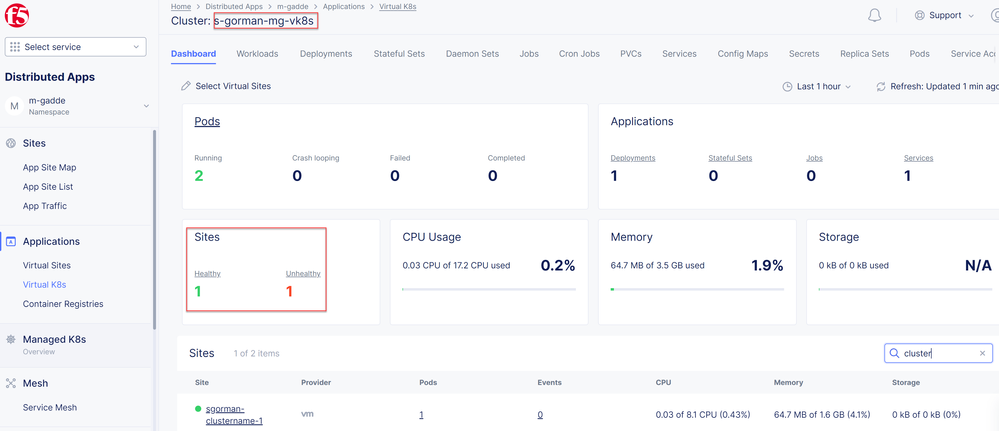Click the Sites section icon in sidebar

(x=11, y=143)
